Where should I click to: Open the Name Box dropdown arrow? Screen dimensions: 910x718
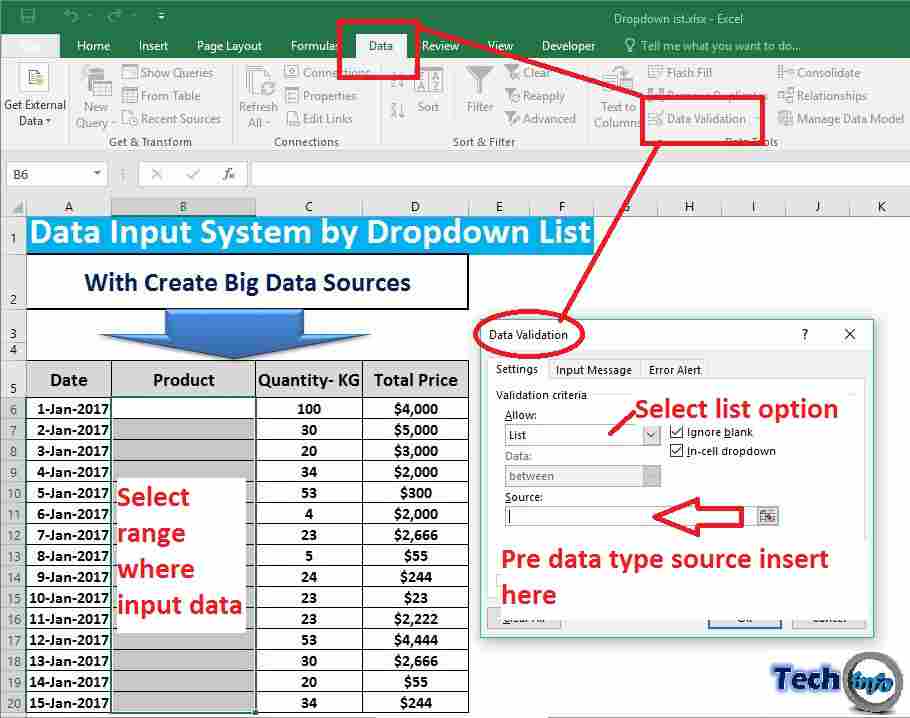[98, 172]
